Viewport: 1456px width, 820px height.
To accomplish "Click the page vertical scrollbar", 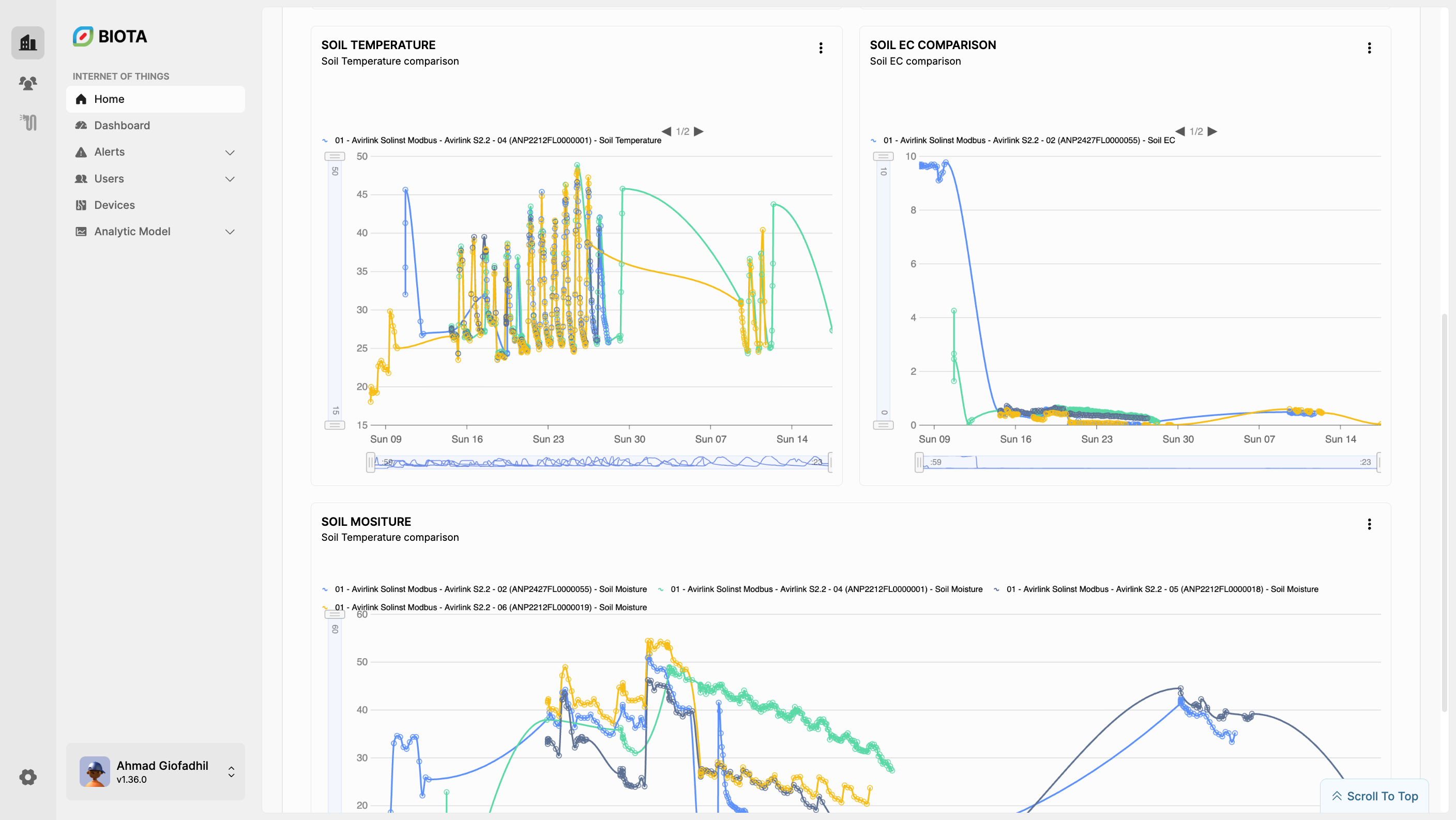I will point(1444,511).
